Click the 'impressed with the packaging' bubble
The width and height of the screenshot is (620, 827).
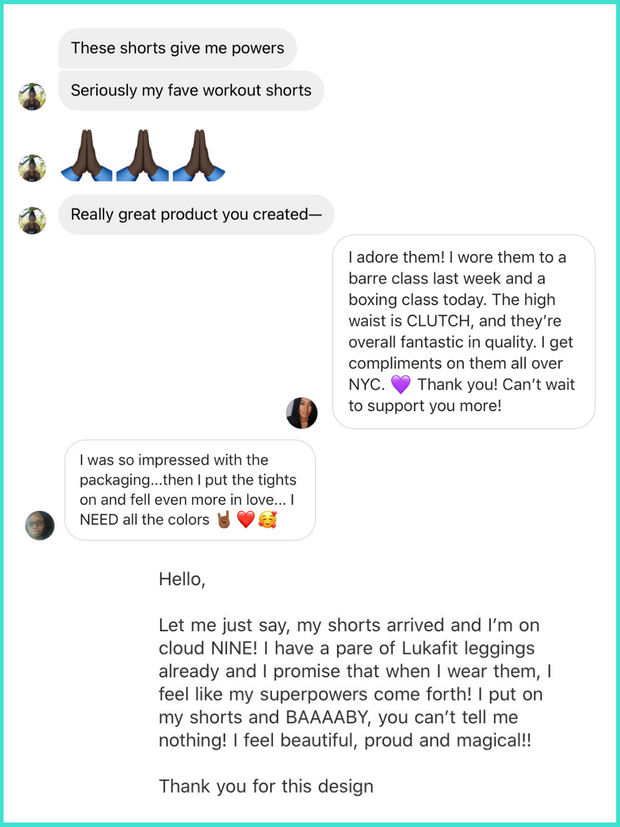pos(190,490)
